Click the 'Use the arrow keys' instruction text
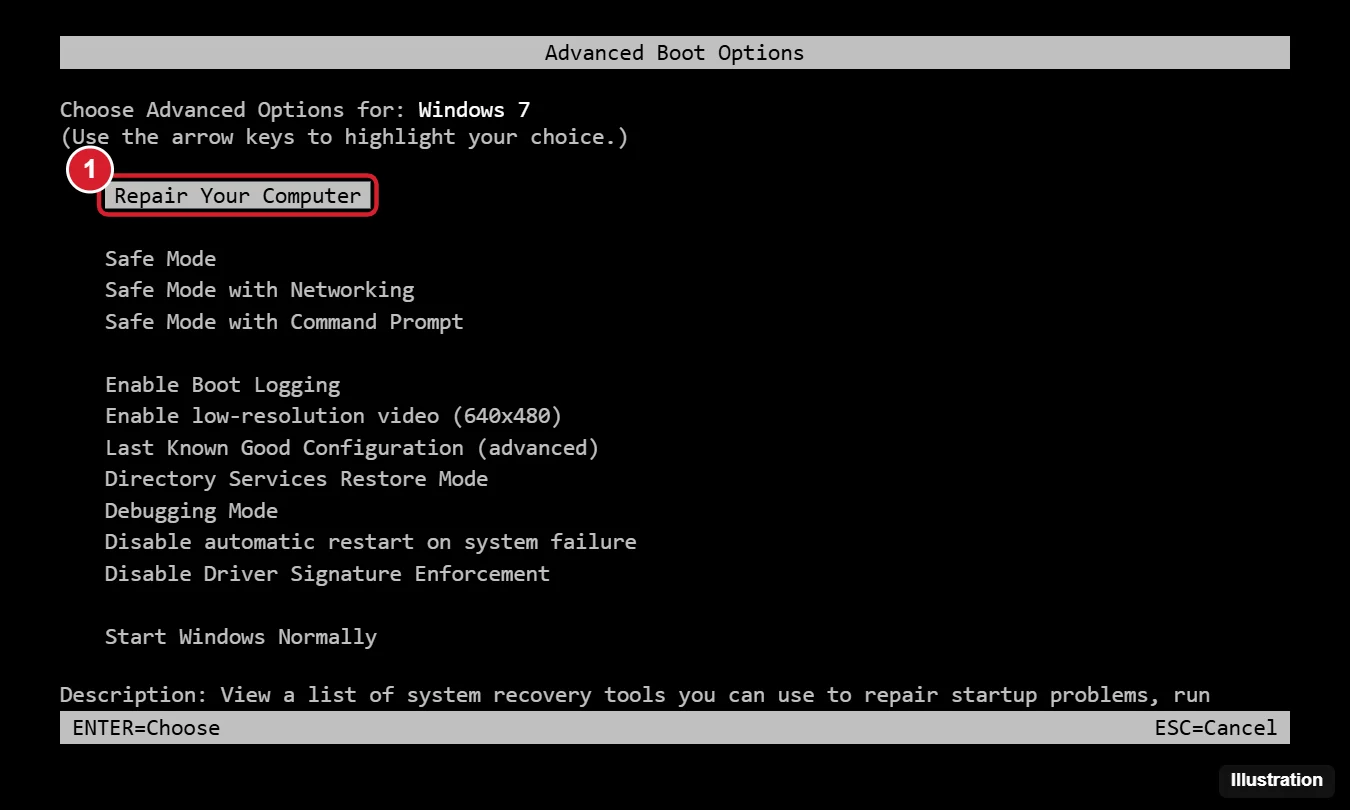Viewport: 1350px width, 810px height. (x=344, y=137)
